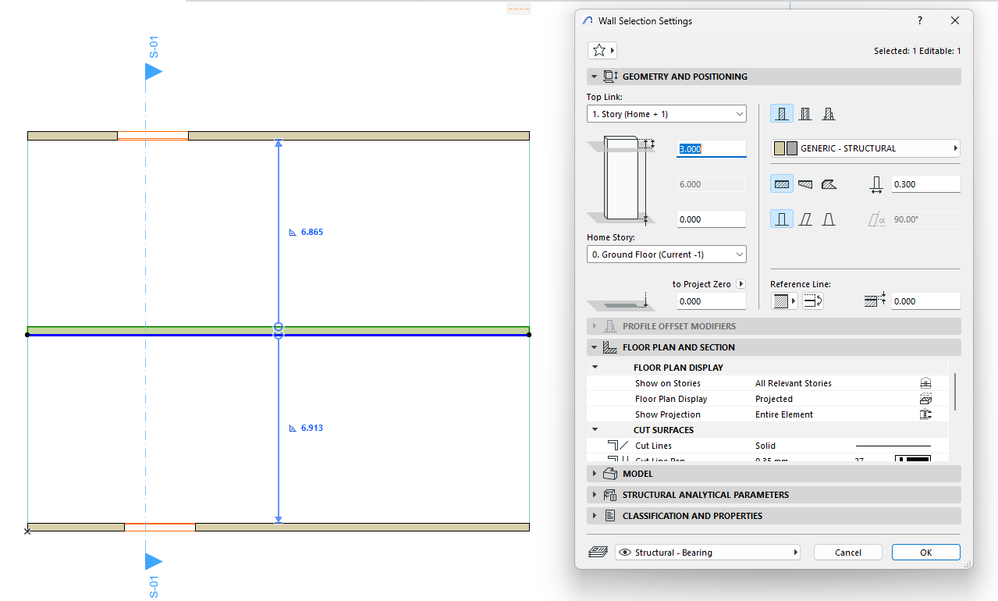
Task: Click Floor Plan Display row icon
Action: (925, 399)
